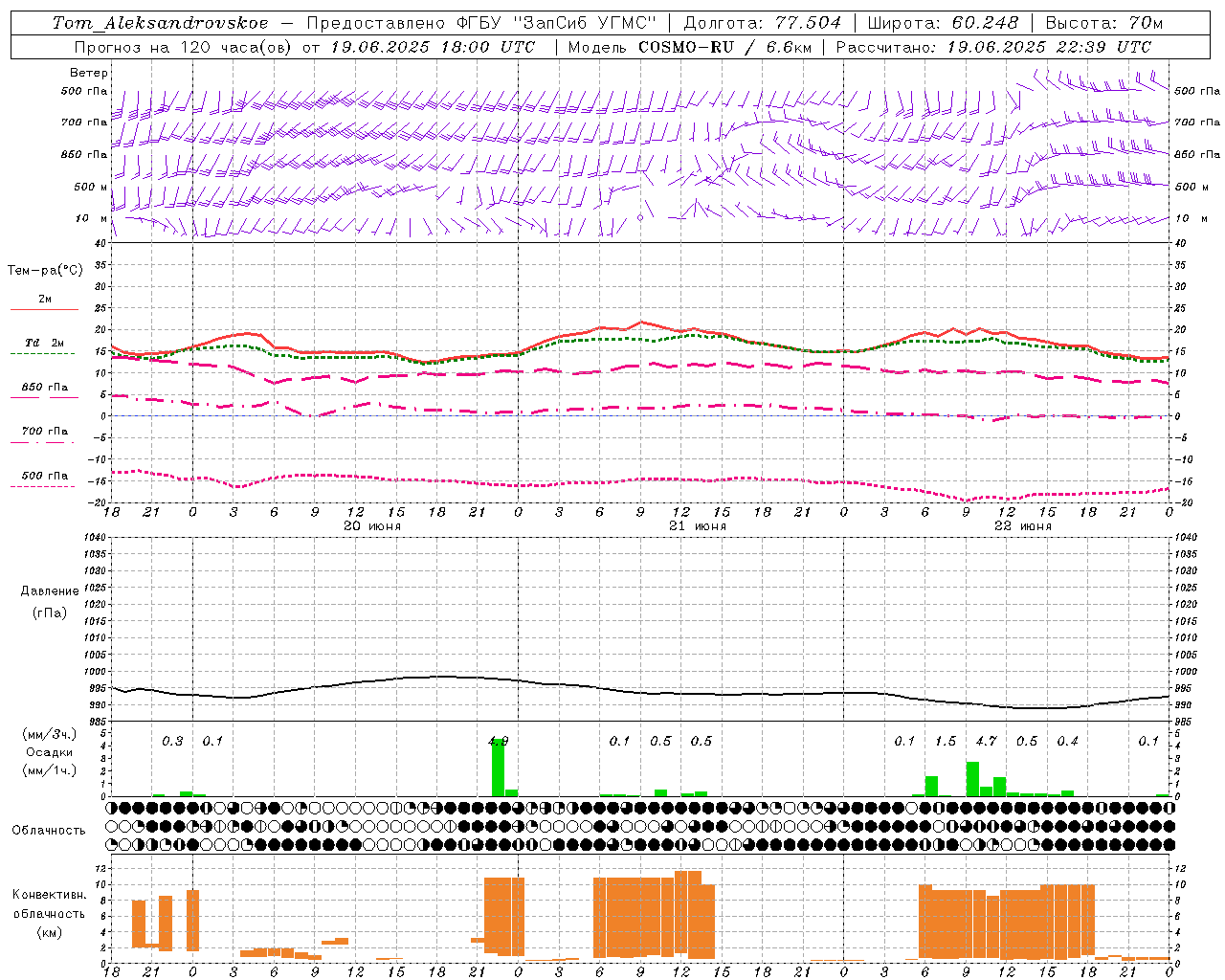The height and width of the screenshot is (980, 1225).
Task: Click the Облачность row label
Action: click(x=49, y=831)
